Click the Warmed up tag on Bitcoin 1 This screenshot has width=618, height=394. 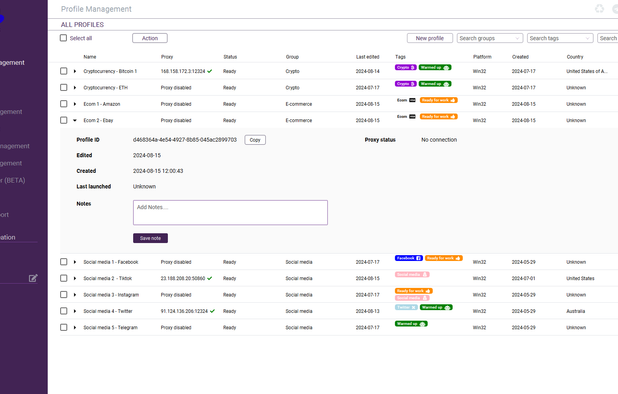(435, 67)
